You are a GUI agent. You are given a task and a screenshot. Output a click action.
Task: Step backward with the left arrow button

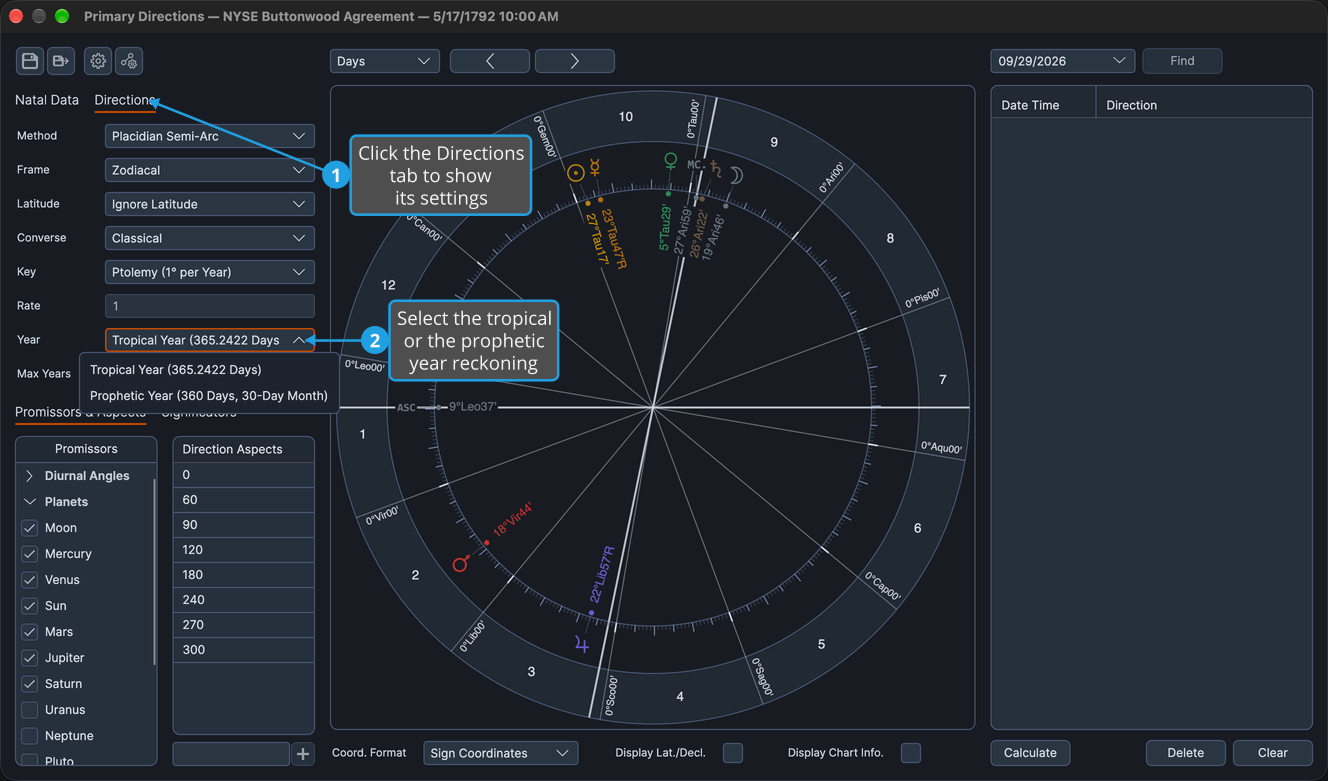tap(490, 61)
